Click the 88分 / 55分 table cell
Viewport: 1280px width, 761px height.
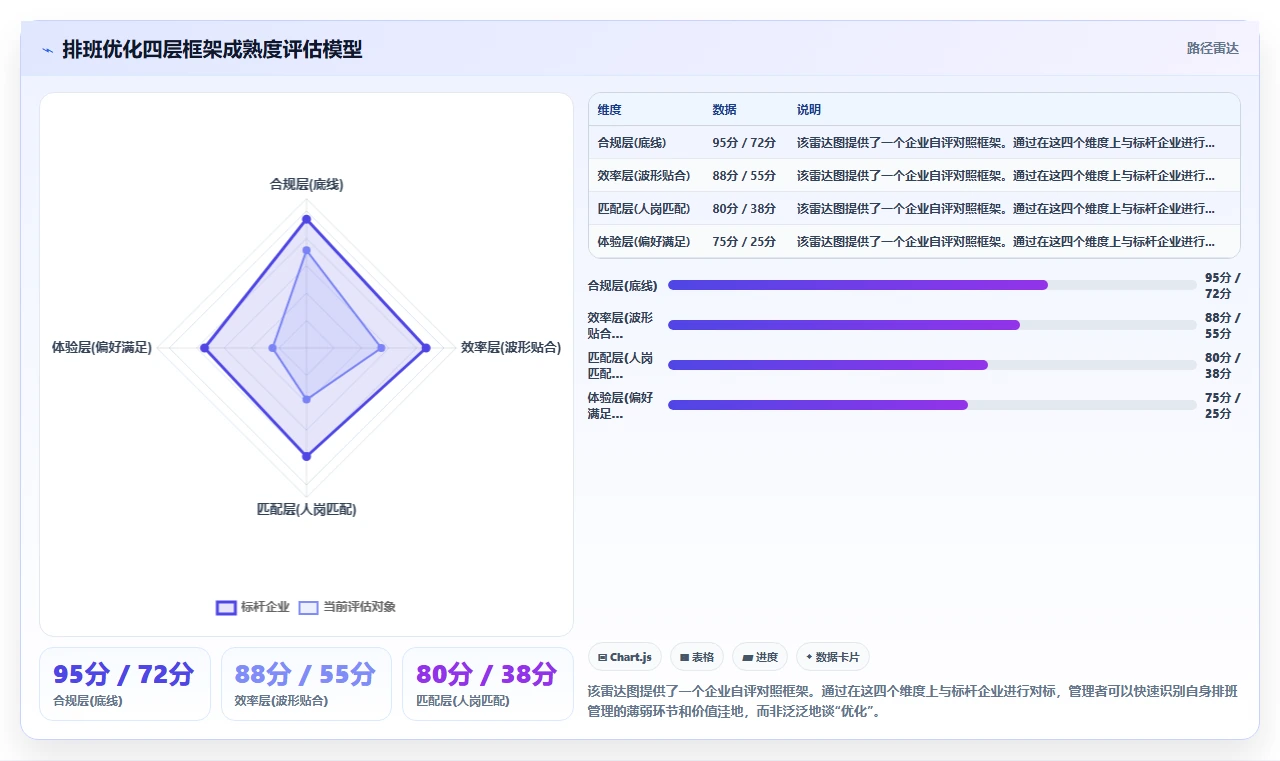(744, 176)
